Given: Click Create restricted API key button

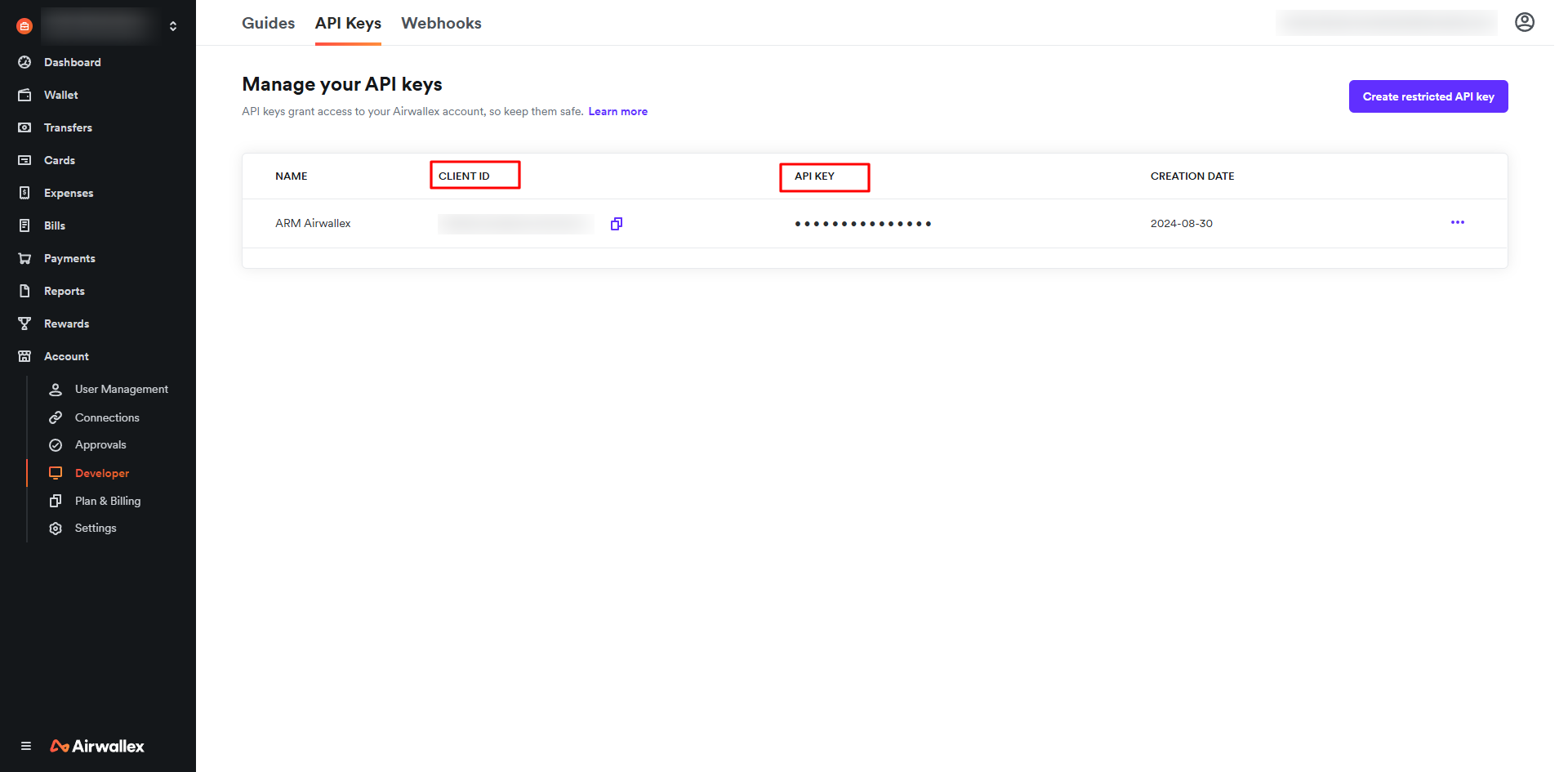Looking at the screenshot, I should tap(1428, 96).
